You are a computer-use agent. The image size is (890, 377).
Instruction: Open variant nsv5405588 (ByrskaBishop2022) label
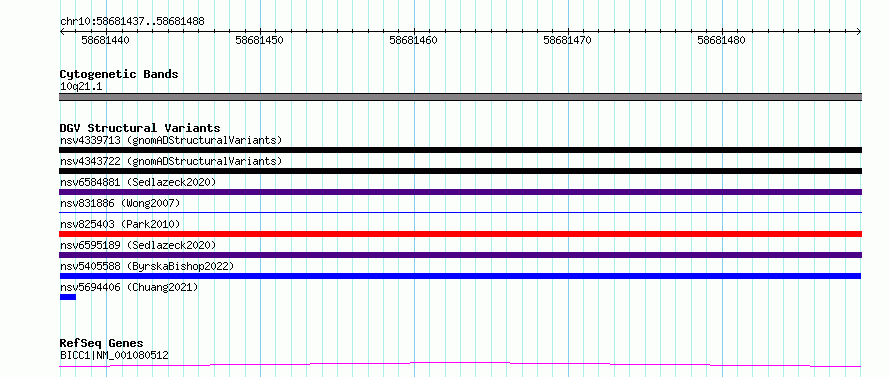tap(147, 266)
